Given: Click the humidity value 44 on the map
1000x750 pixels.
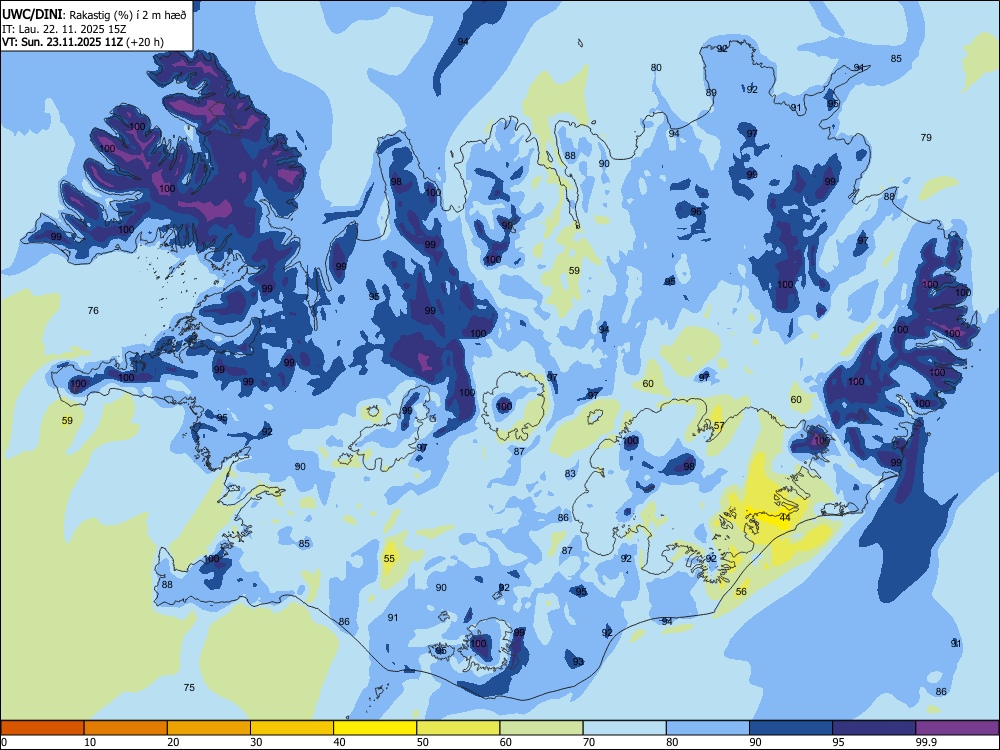Looking at the screenshot, I should [785, 517].
